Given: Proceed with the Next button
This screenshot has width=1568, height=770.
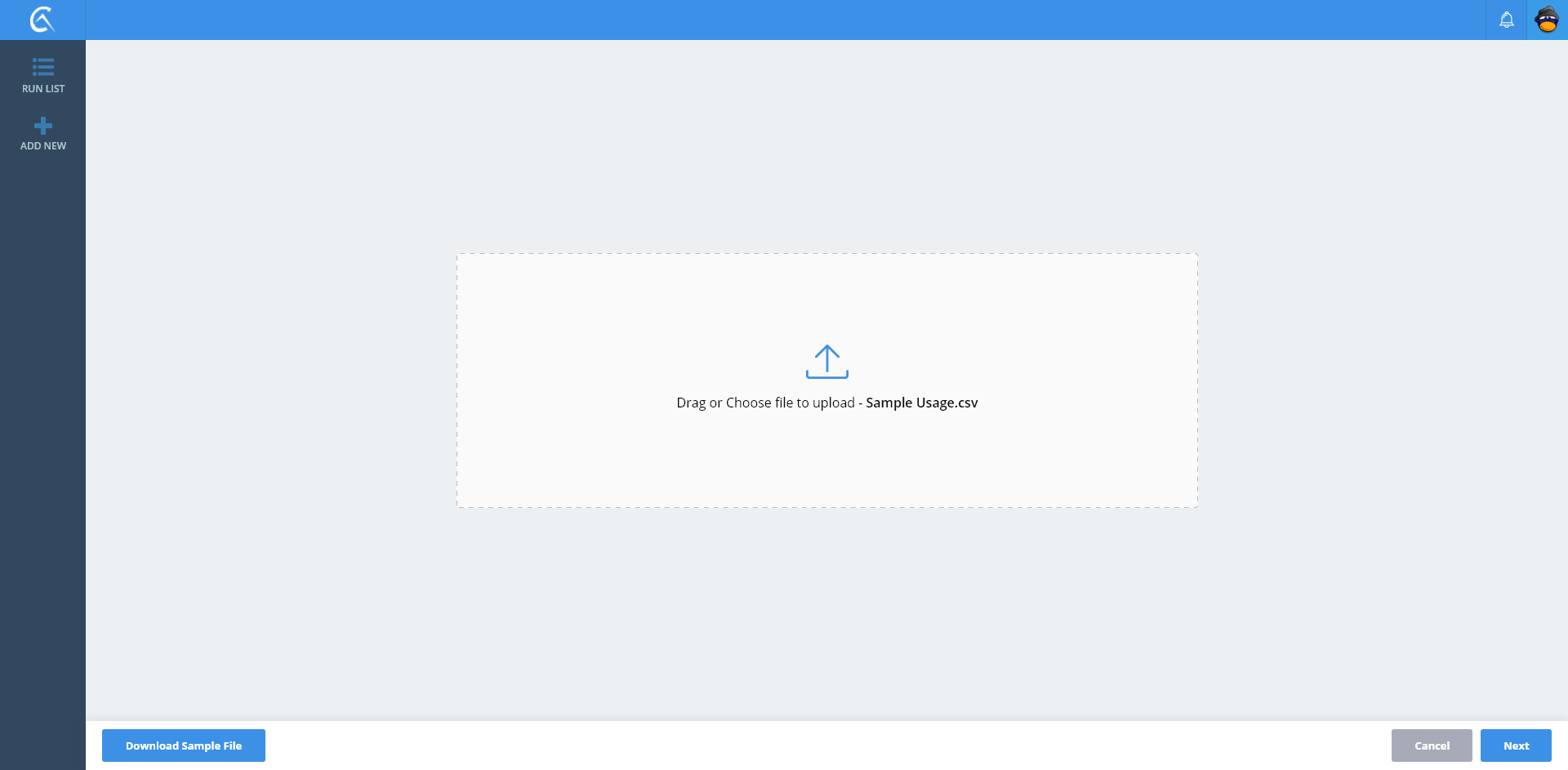Looking at the screenshot, I should point(1515,746).
